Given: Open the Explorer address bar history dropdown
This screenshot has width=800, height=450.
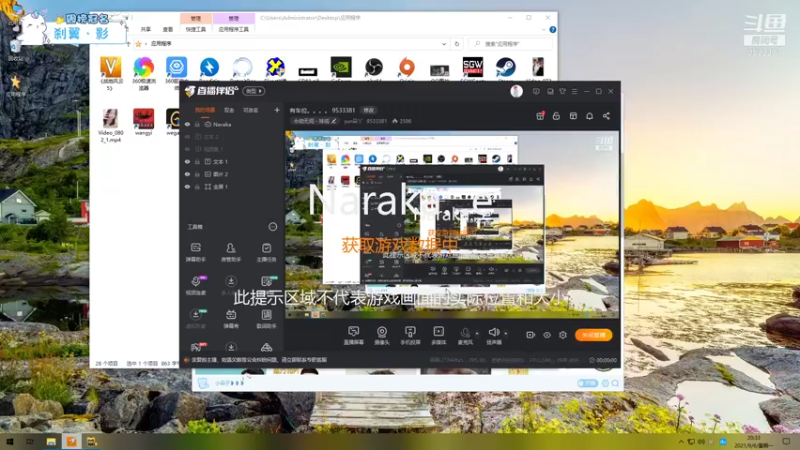Looking at the screenshot, I should [444, 44].
